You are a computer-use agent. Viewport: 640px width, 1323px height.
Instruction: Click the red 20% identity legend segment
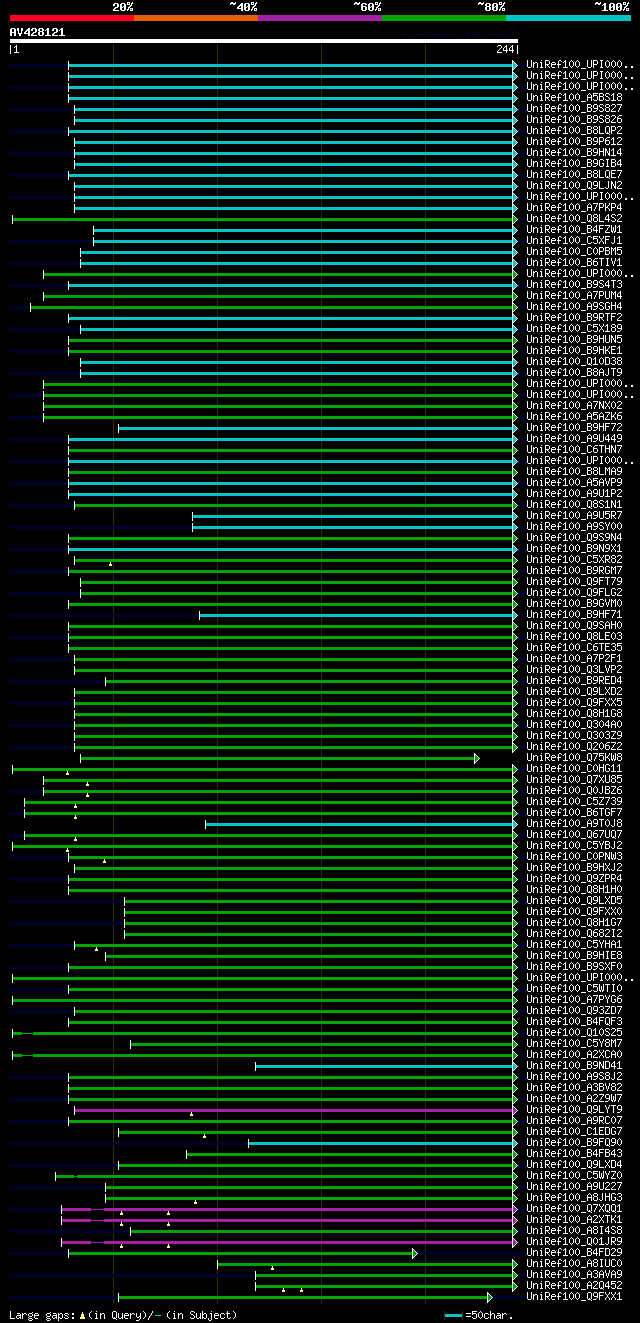tap(72, 17)
